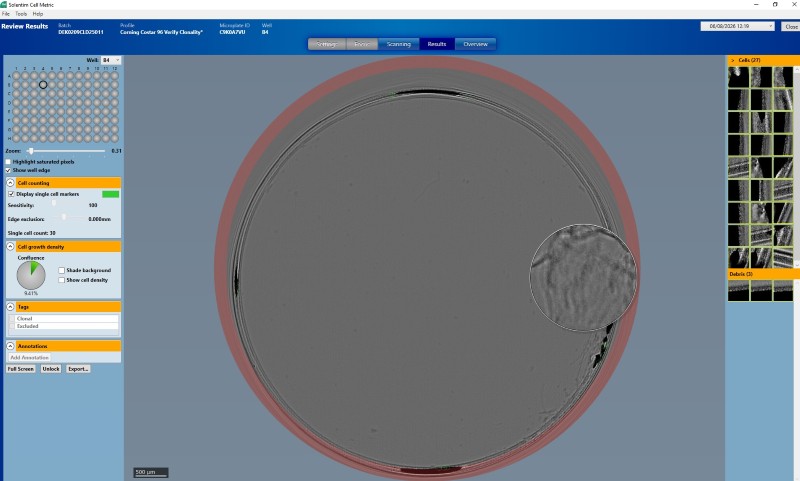Click the Cells gallery scroll-up arrow

pos(797,70)
